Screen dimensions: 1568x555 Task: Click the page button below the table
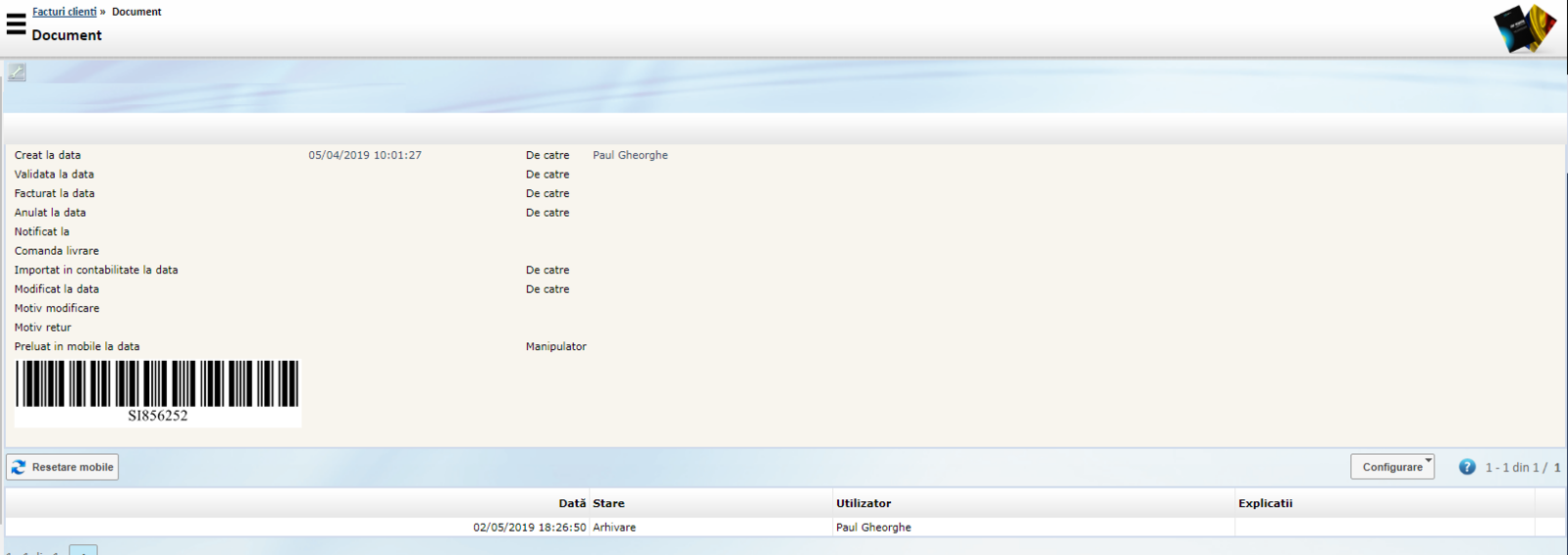[83, 550]
